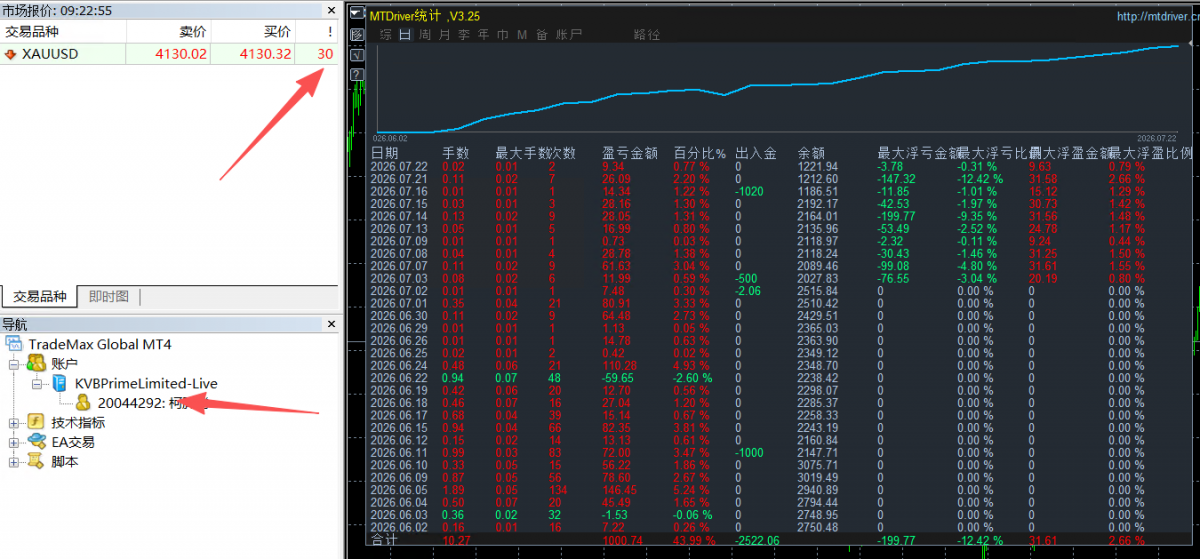Click the total profit 1000.74
Image resolution: width=1200 pixels, height=559 pixels.
tap(623, 540)
